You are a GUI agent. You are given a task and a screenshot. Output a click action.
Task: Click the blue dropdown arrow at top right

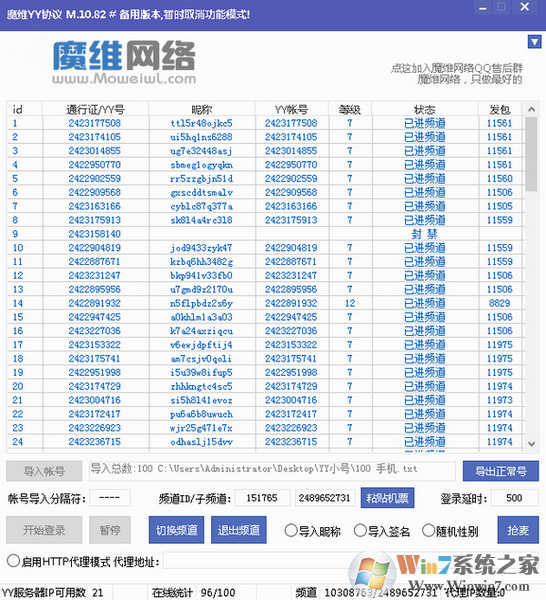pos(534,41)
